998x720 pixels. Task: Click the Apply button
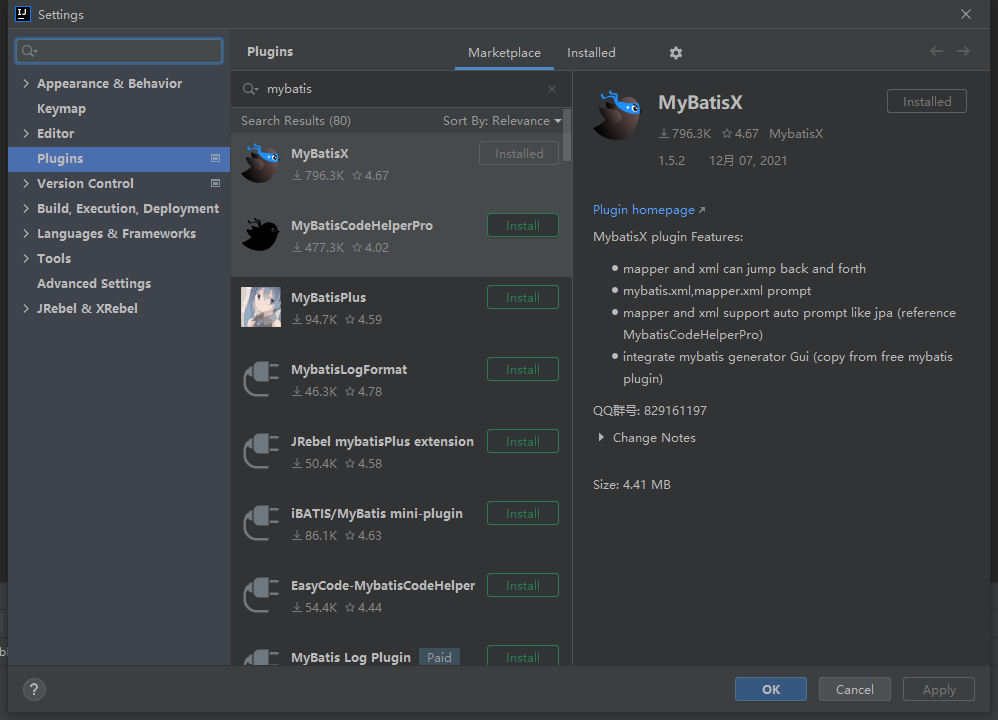coord(939,689)
